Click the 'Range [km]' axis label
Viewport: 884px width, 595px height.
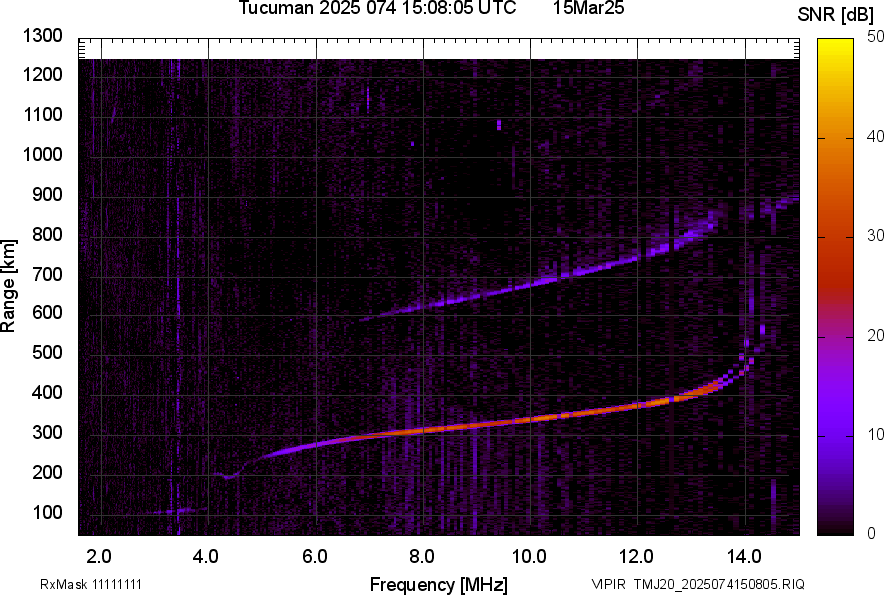click(8, 286)
